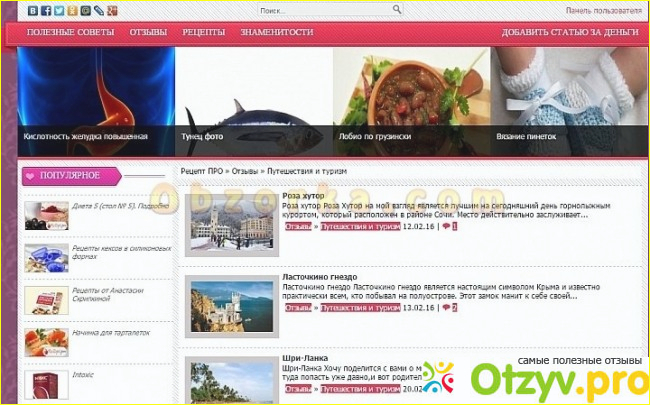Open the Отзывы menu item
The height and width of the screenshot is (405, 650).
click(x=148, y=32)
